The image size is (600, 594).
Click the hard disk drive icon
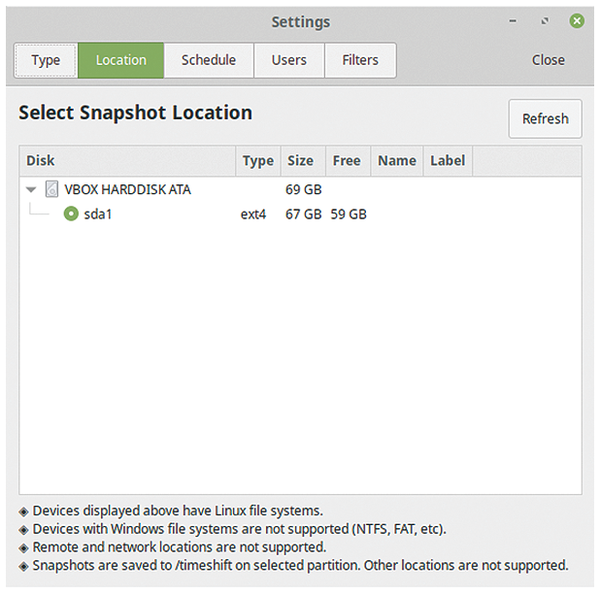[x=52, y=189]
